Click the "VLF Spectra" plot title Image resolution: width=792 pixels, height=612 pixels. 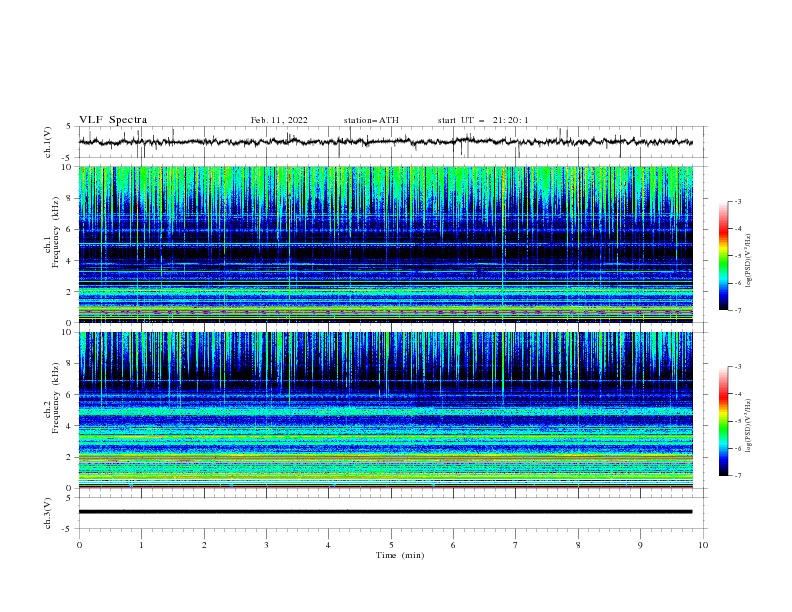[113, 120]
